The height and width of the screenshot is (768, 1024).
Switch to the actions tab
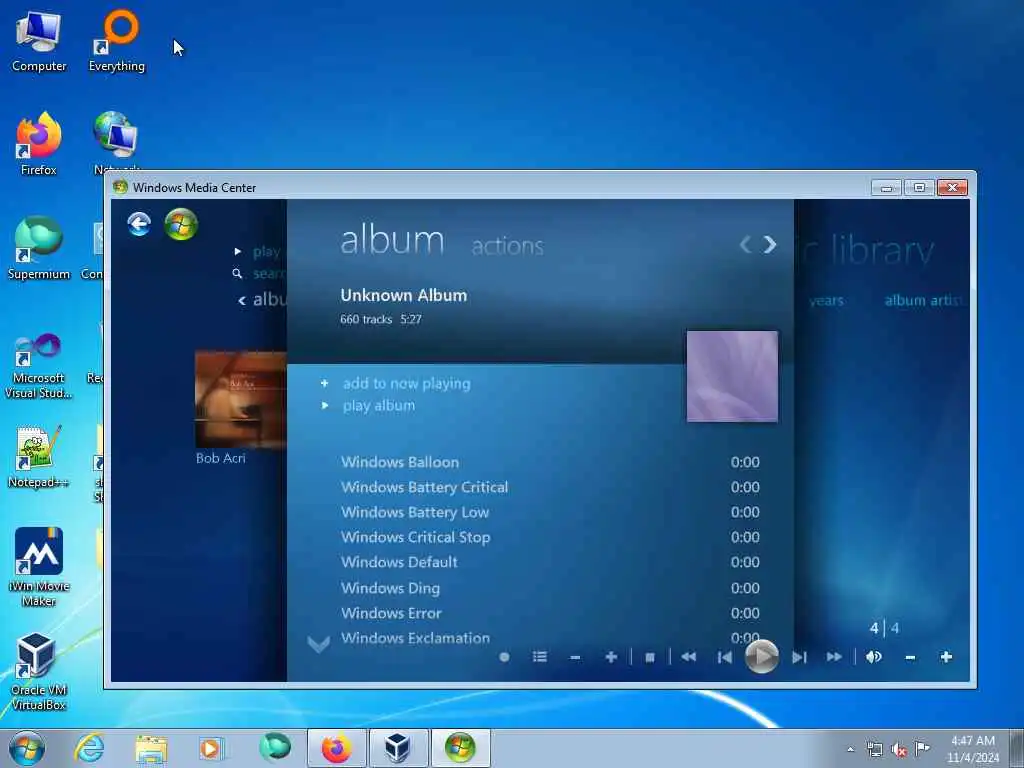(x=507, y=246)
